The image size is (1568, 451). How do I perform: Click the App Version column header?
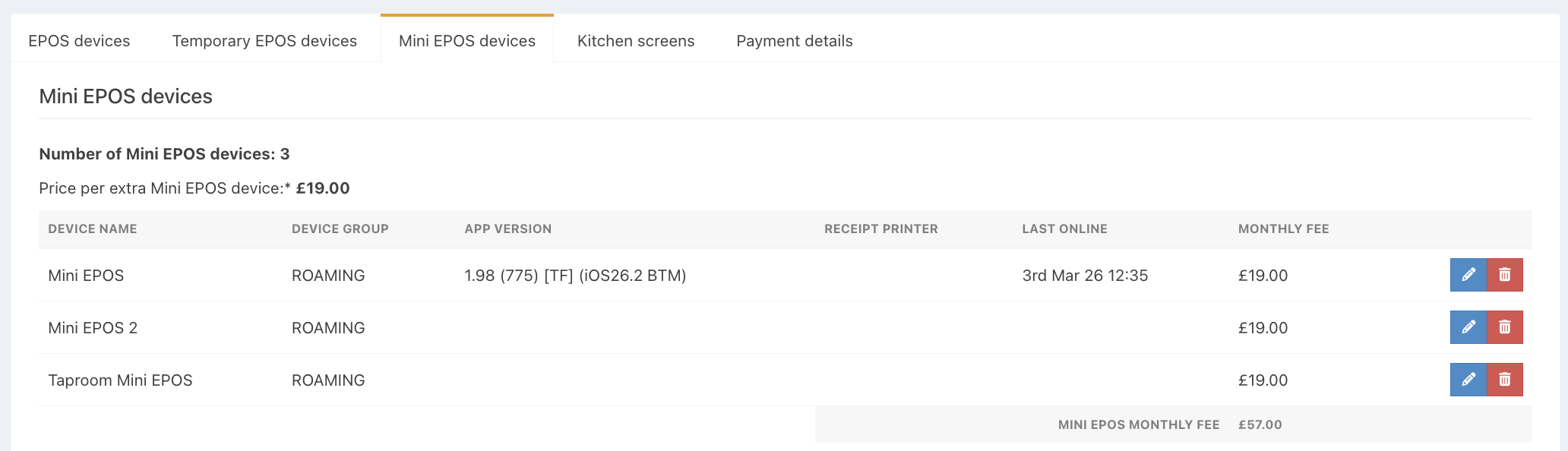pos(508,229)
